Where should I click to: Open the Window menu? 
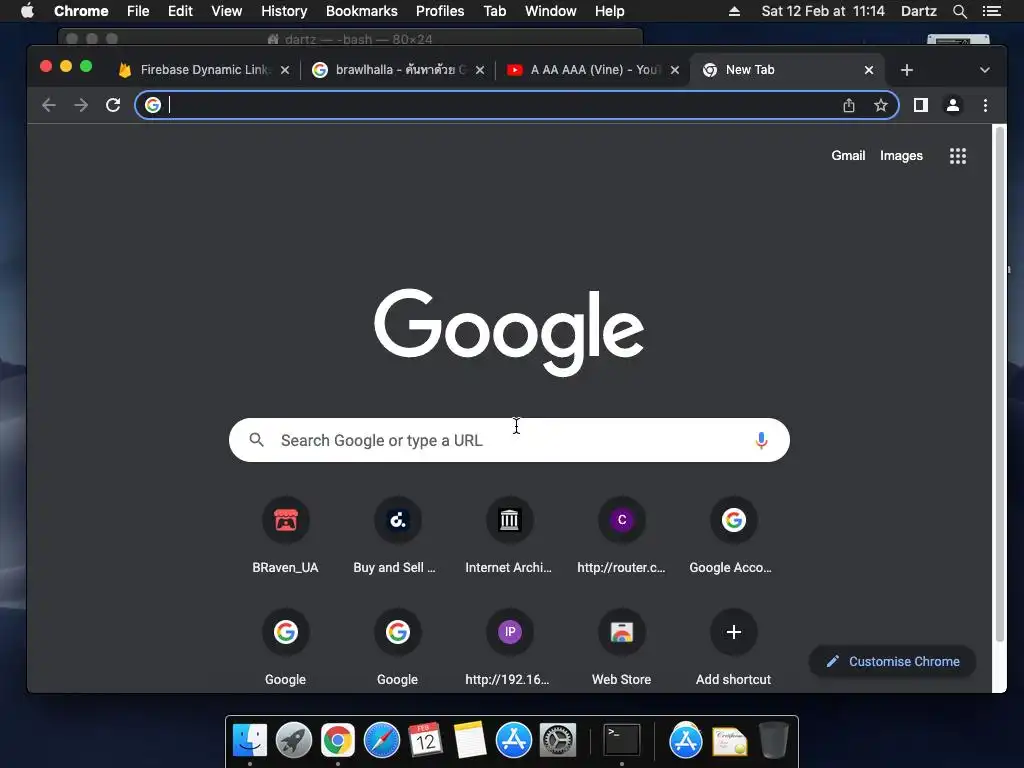click(x=551, y=11)
